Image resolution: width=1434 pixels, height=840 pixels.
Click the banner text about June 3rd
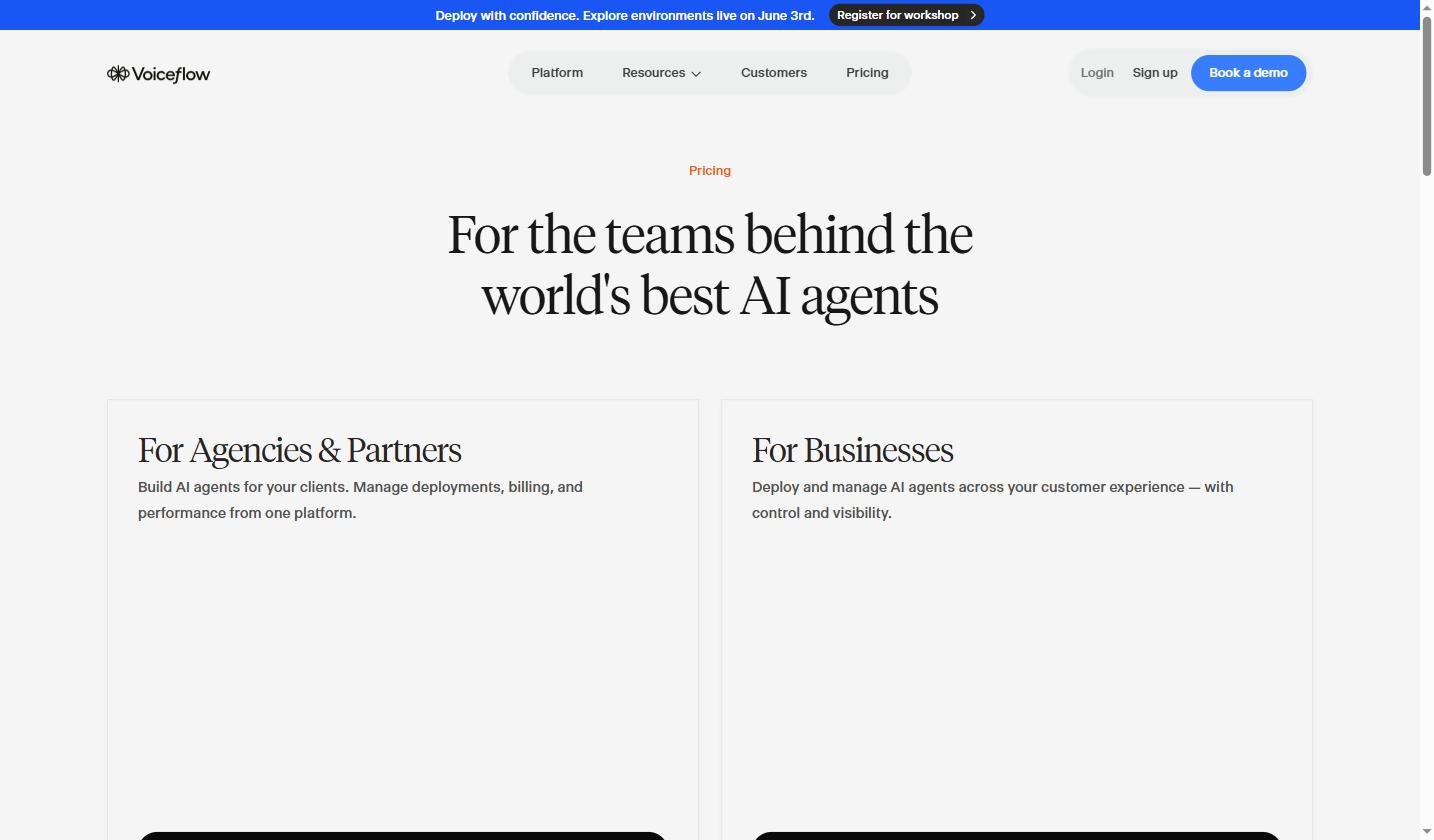pyautogui.click(x=625, y=15)
